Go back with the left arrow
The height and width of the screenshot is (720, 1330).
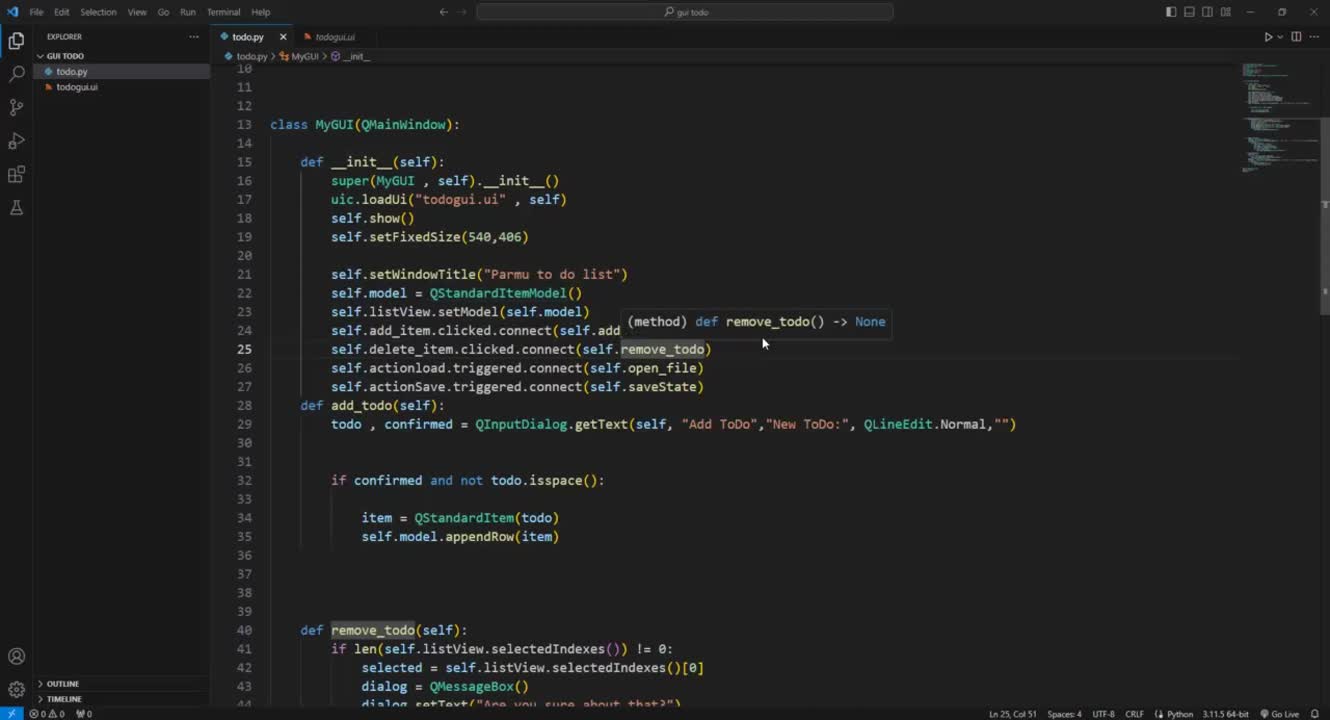point(444,12)
